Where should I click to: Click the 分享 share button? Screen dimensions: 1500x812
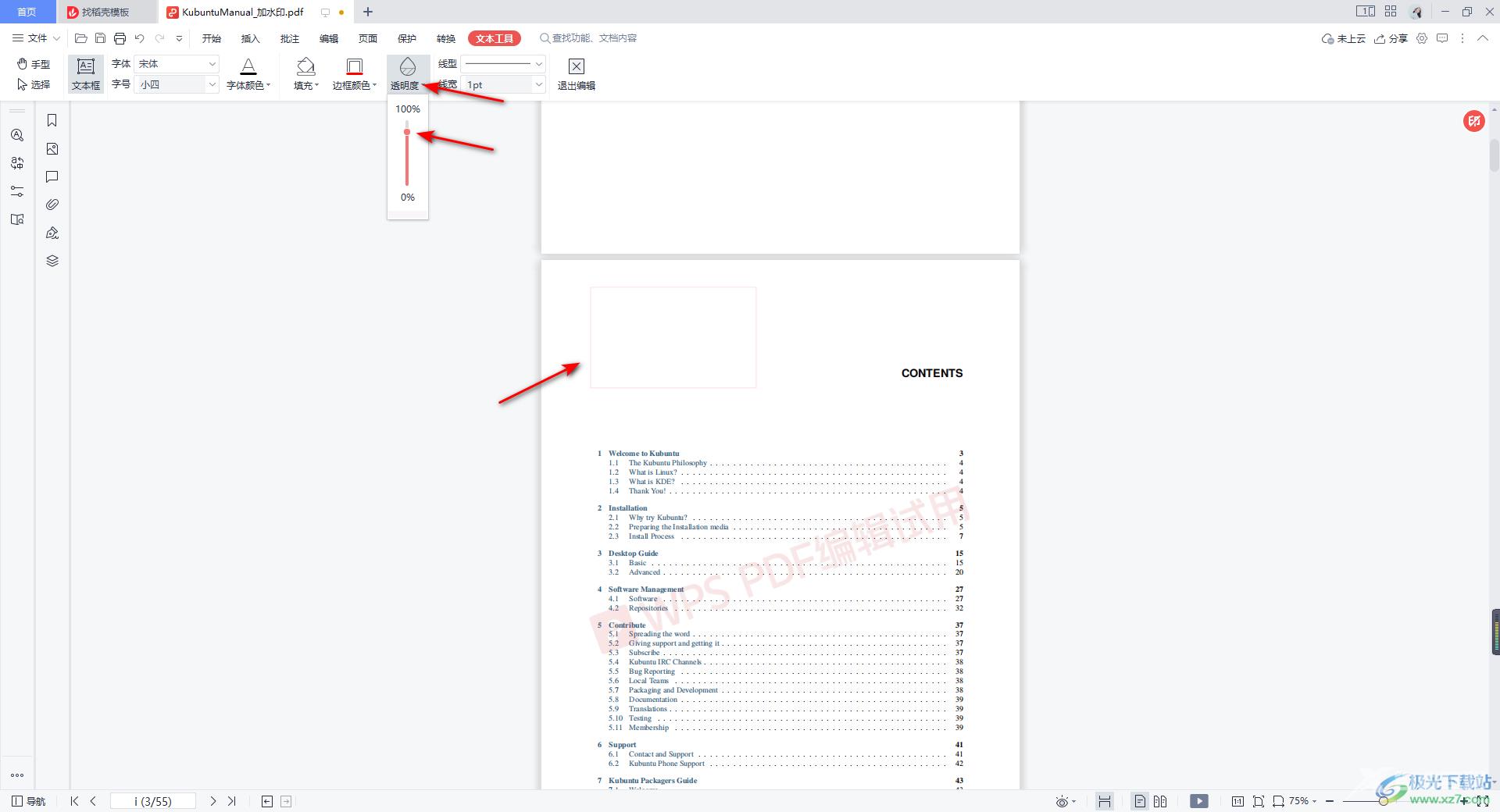1391,38
